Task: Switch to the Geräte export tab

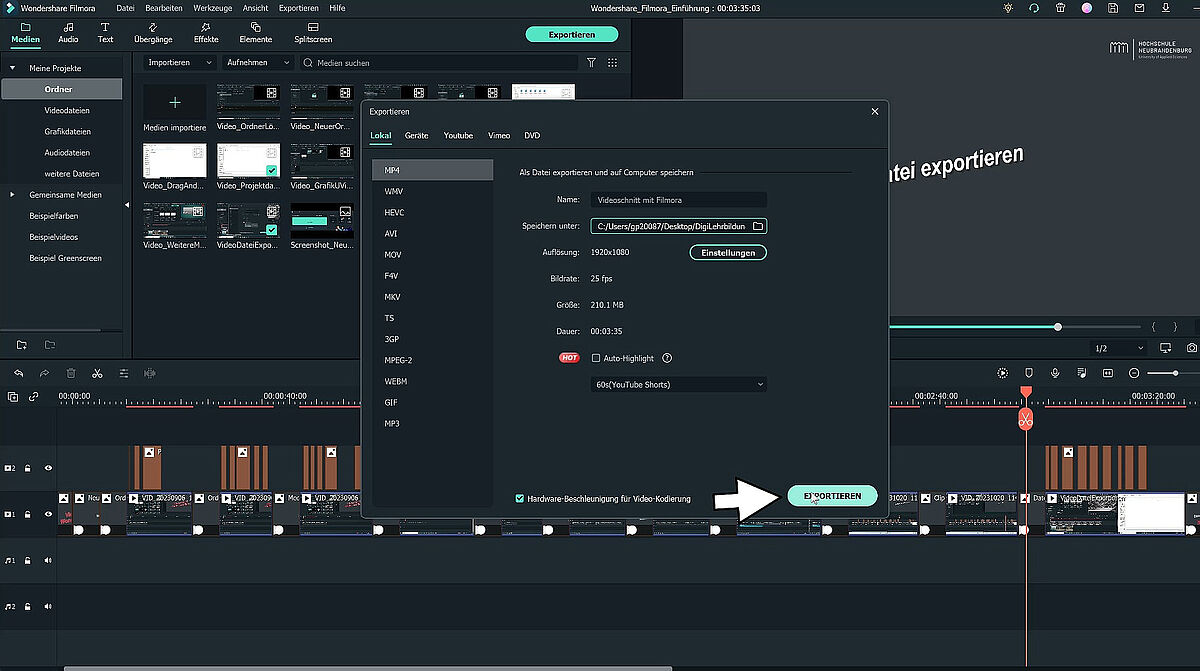Action: coord(417,135)
